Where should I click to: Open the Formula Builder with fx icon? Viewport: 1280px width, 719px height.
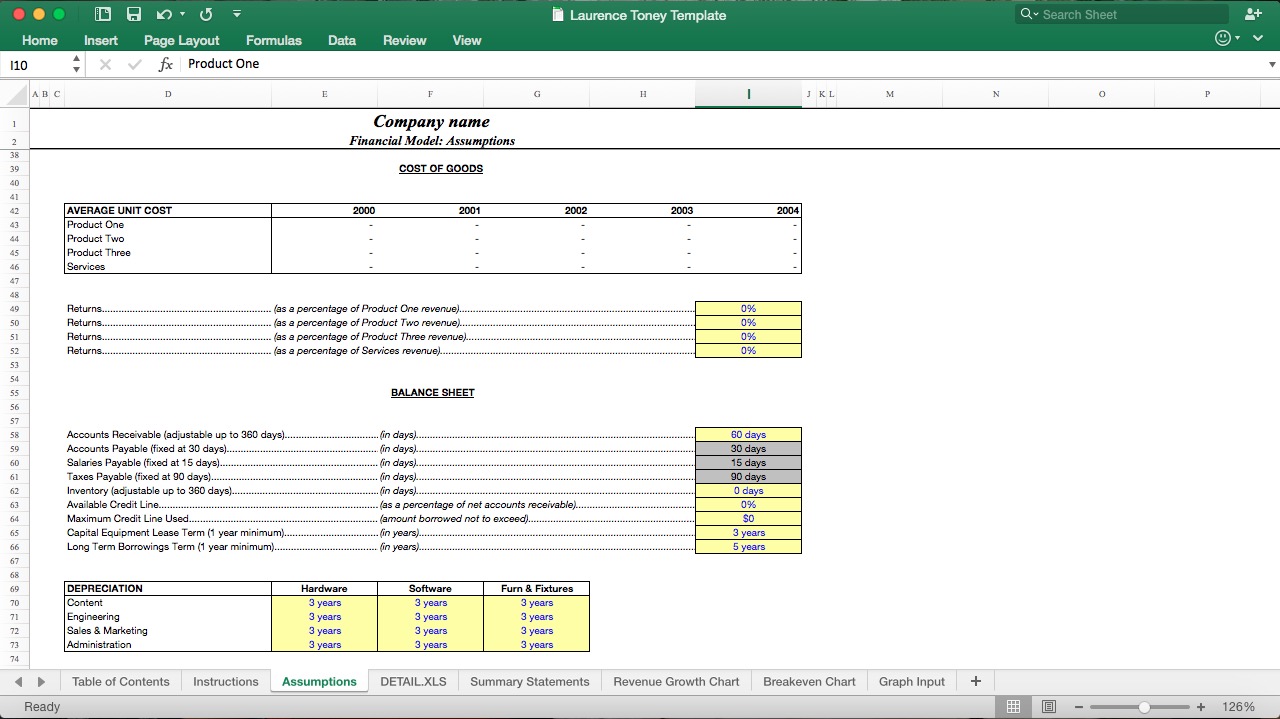point(165,63)
